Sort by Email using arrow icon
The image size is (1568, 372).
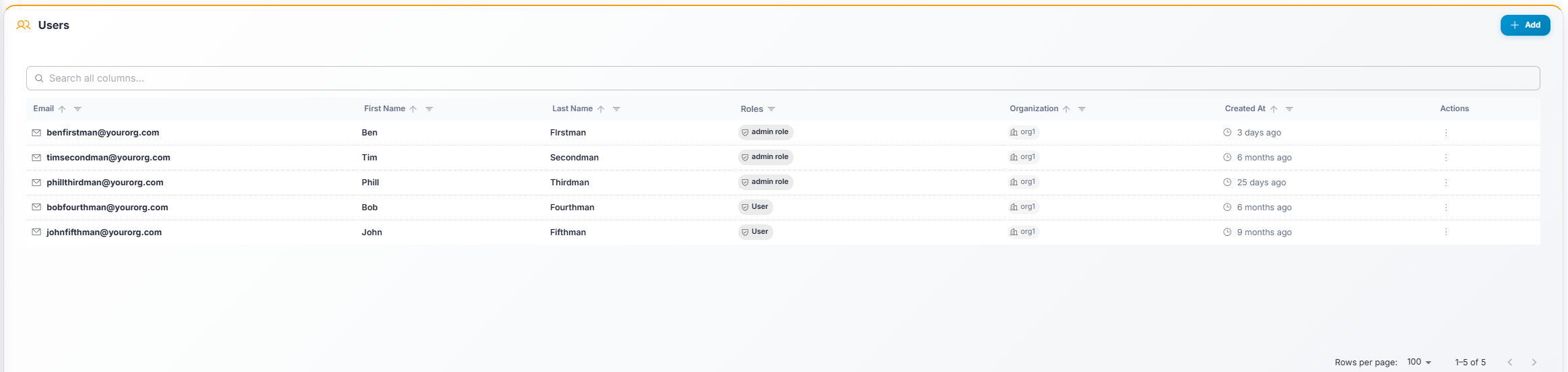pyautogui.click(x=62, y=109)
